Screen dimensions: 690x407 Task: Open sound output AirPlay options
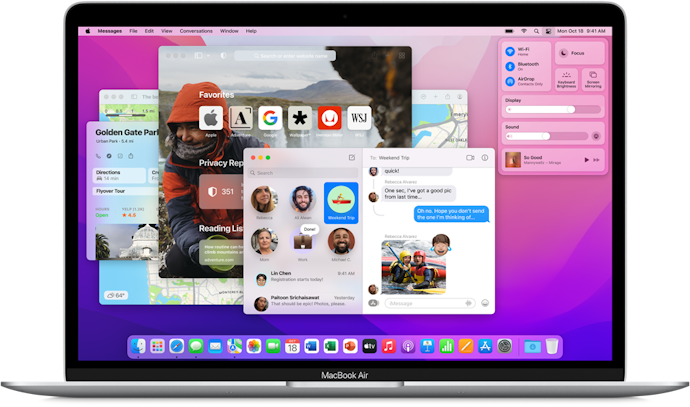596,136
